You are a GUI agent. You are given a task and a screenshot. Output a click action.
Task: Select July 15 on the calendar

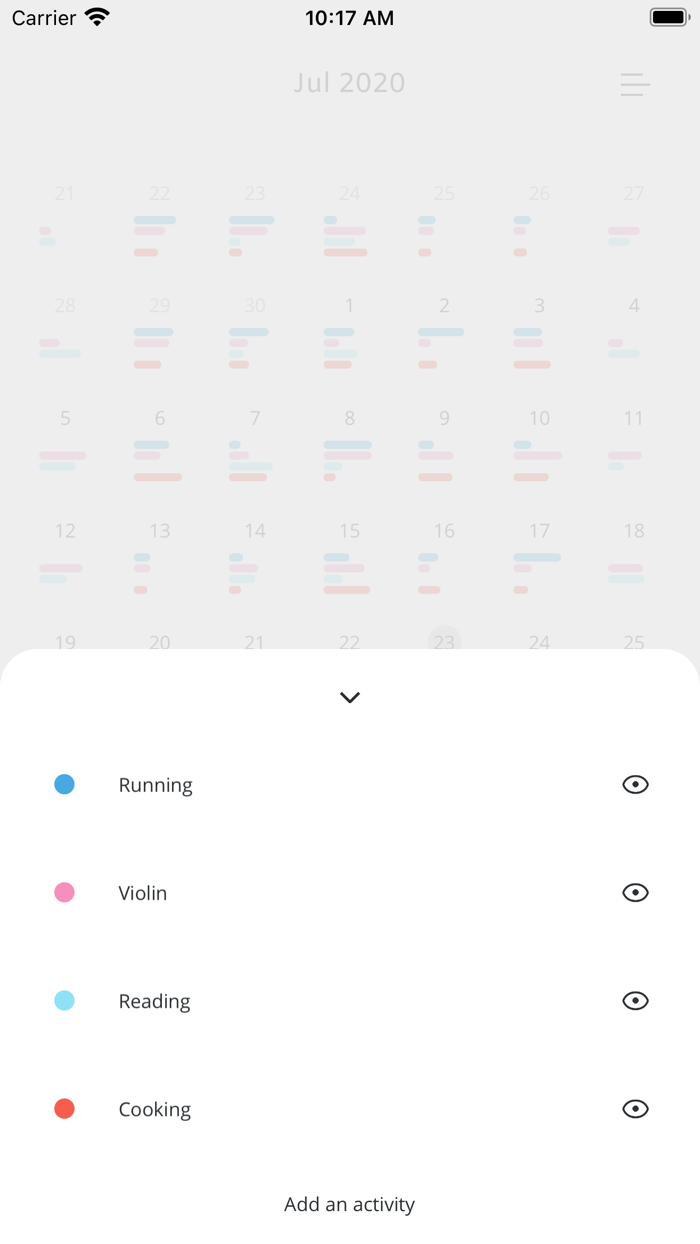[349, 531]
